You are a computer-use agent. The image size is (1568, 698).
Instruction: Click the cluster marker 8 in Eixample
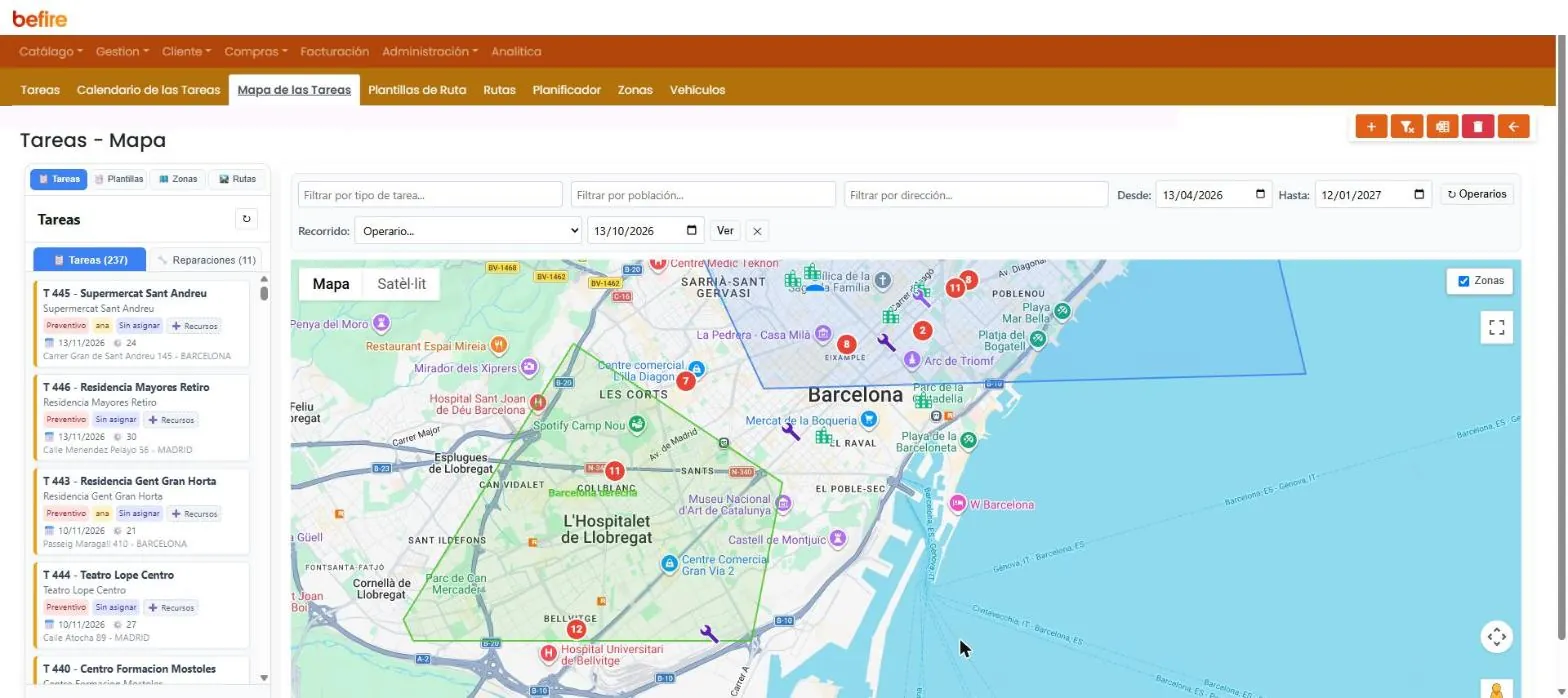846,344
